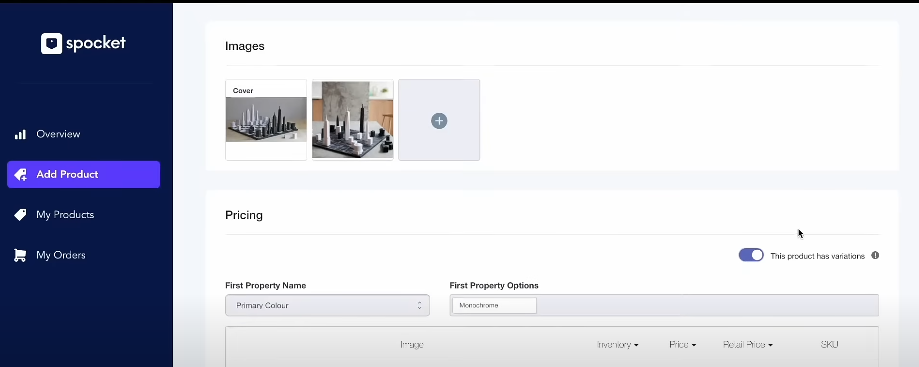Click the My Products tag icon

click(x=21, y=215)
